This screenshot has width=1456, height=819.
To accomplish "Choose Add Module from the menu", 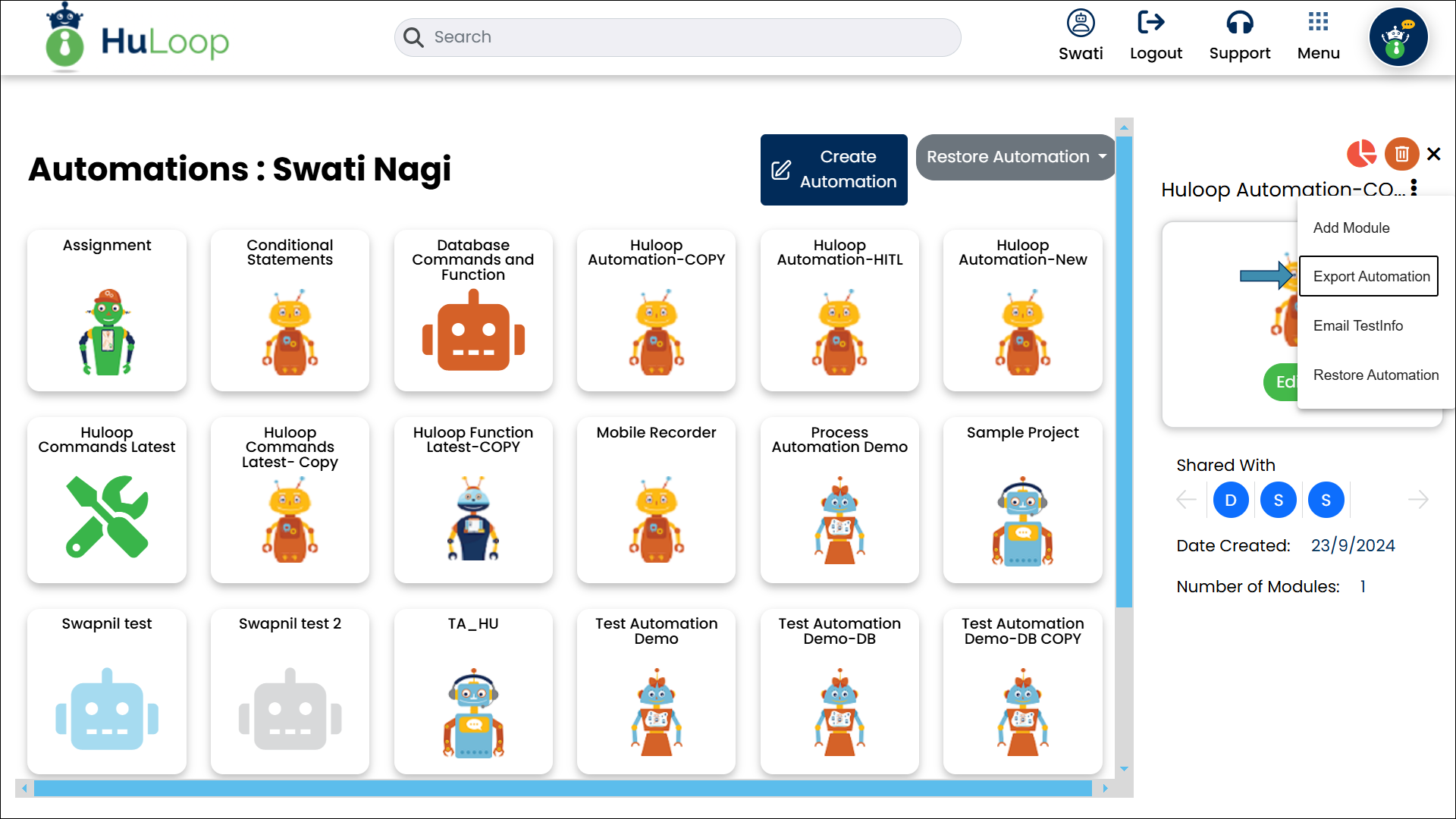I will [x=1351, y=227].
